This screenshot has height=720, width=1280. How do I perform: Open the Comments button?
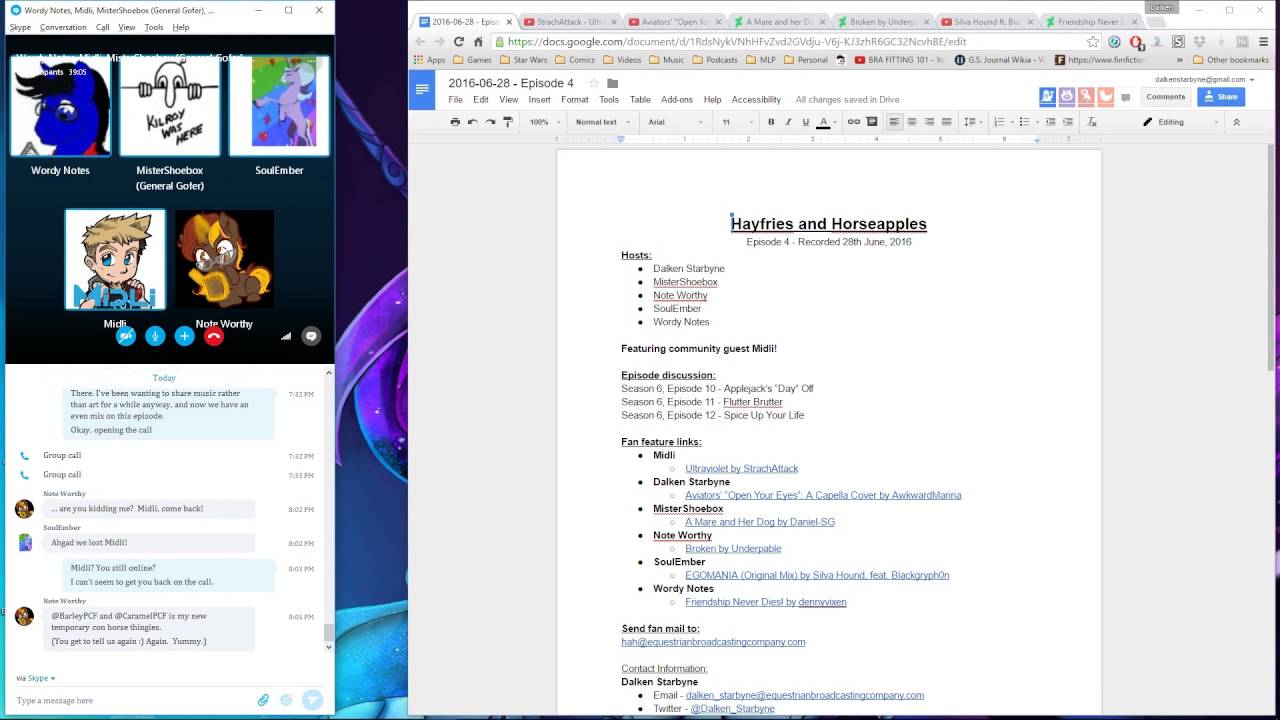tap(1165, 97)
